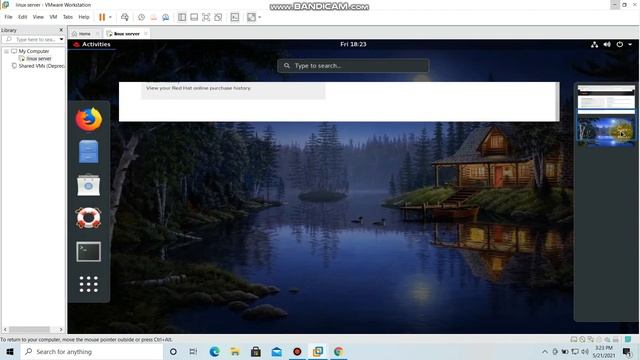Open the Bandicam recorder taskbar icon

coord(297,351)
